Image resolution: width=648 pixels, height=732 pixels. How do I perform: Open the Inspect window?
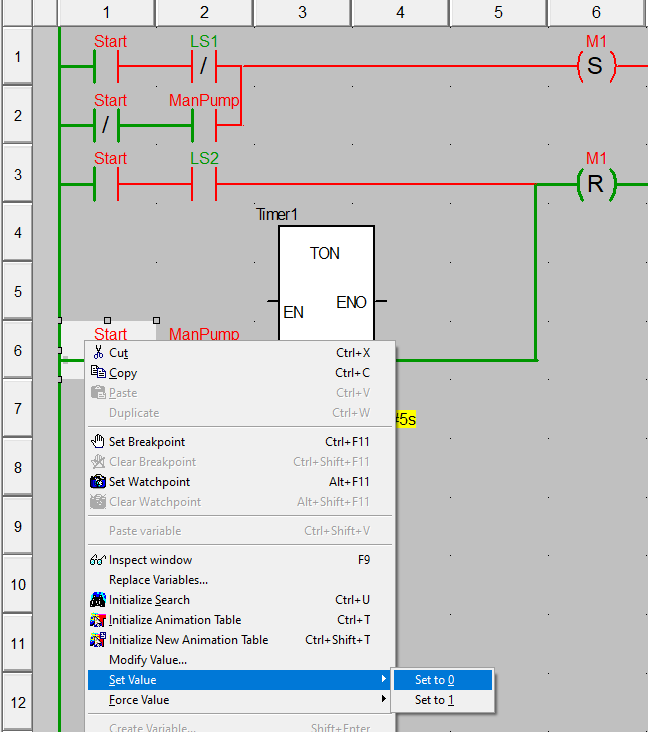(x=150, y=560)
